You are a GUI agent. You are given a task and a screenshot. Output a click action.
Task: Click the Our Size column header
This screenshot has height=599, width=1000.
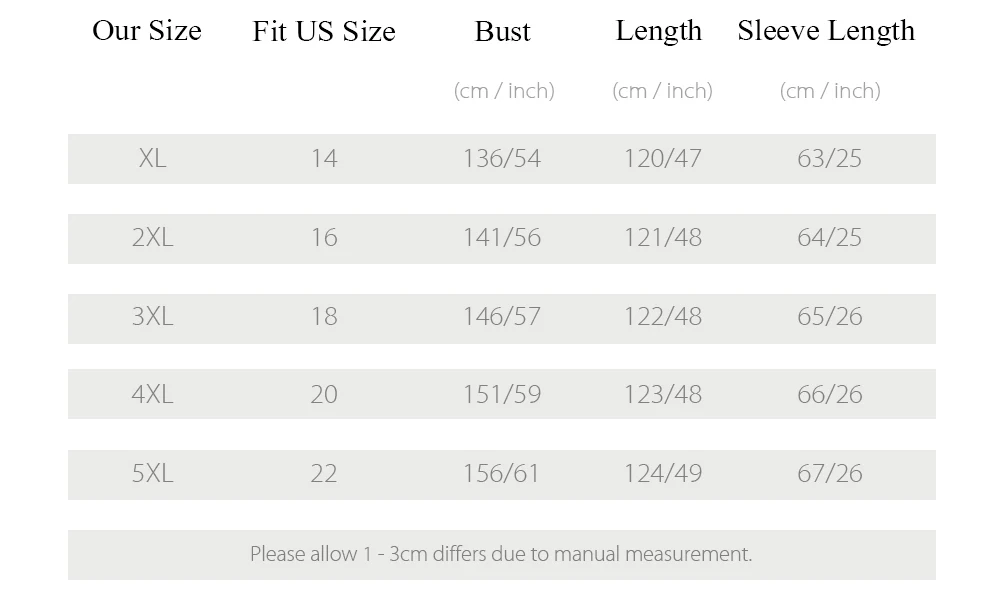click(x=147, y=30)
